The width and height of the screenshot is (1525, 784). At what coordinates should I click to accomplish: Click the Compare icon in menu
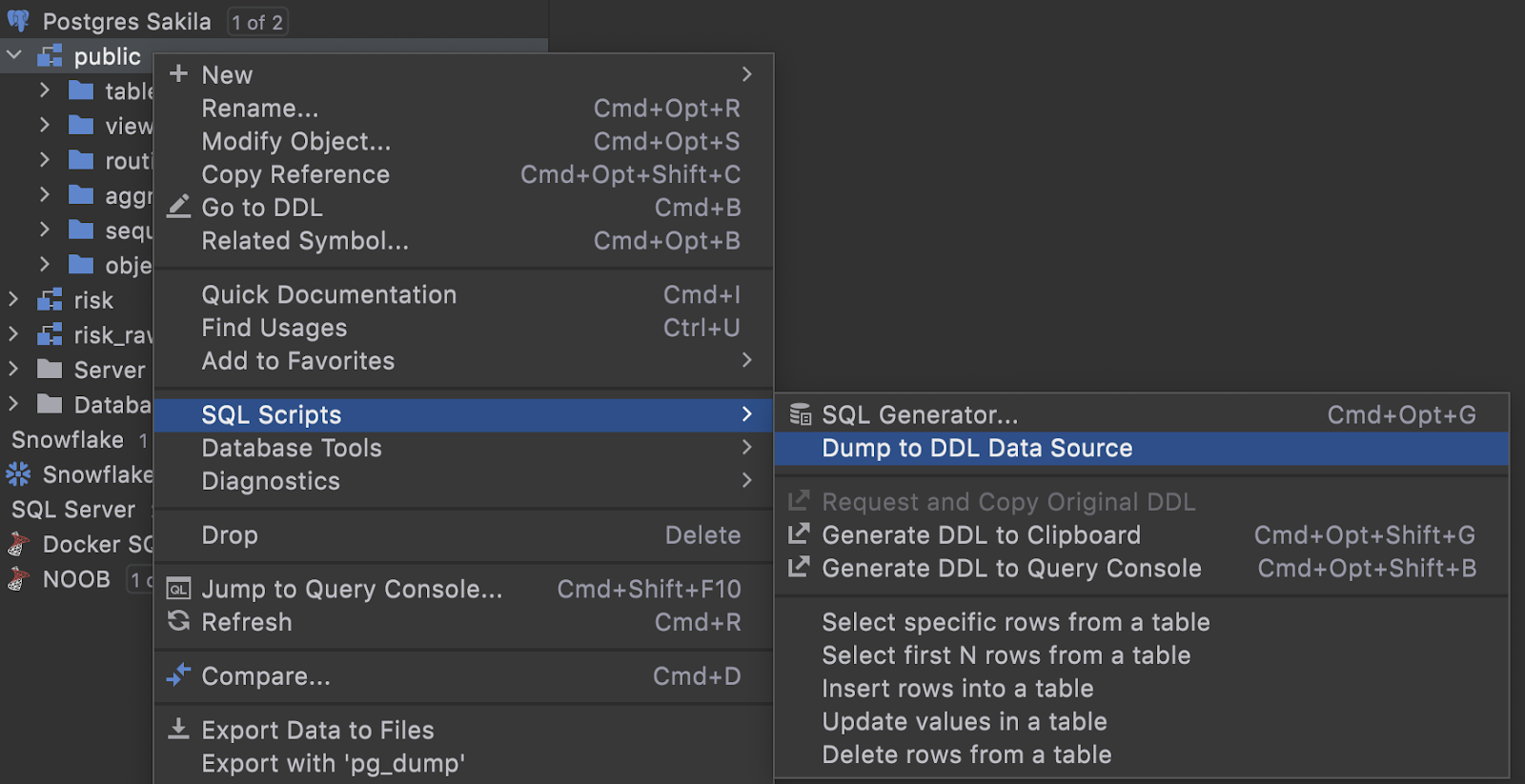pos(178,675)
